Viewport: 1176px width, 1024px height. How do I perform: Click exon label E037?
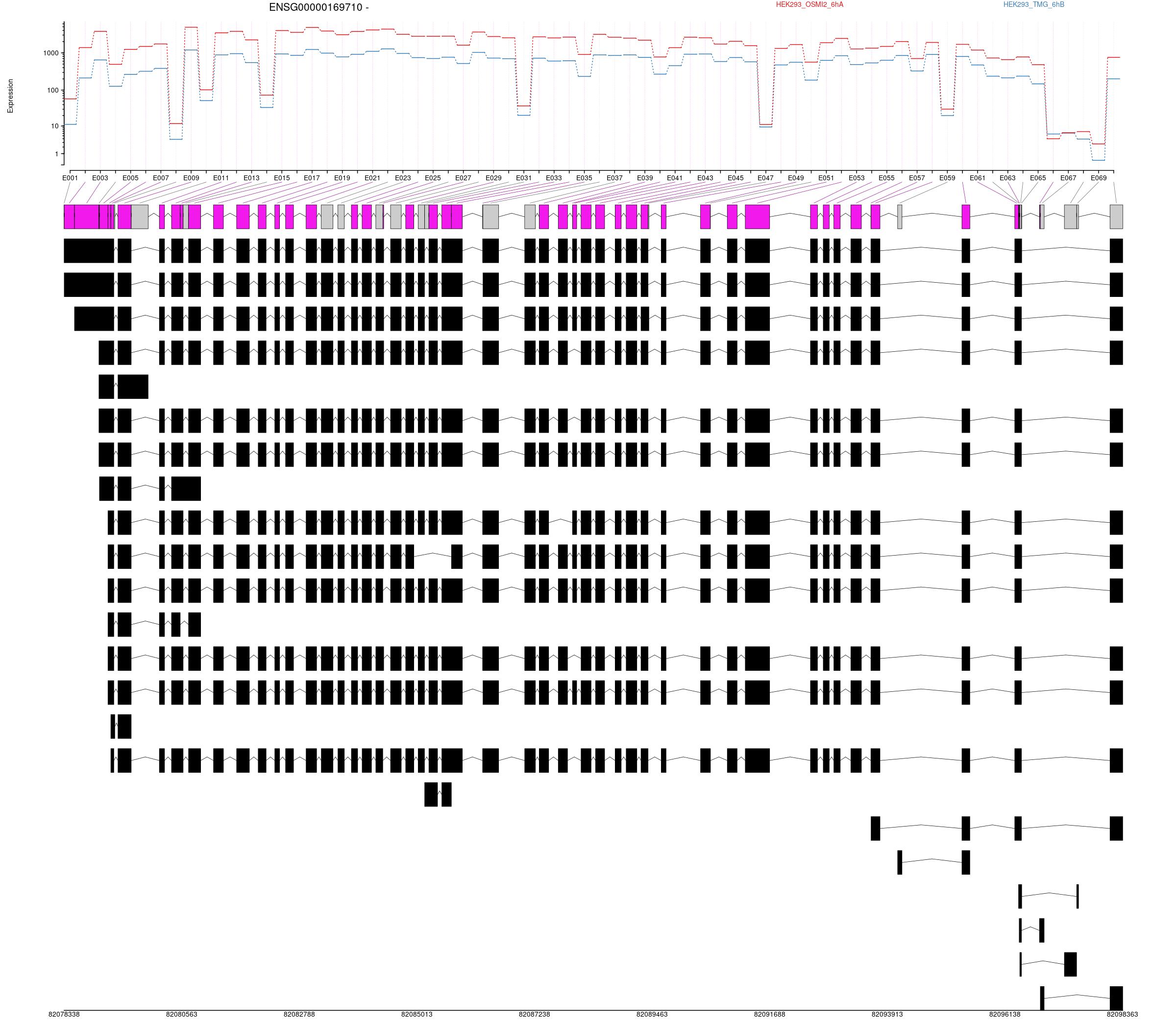pyautogui.click(x=614, y=178)
